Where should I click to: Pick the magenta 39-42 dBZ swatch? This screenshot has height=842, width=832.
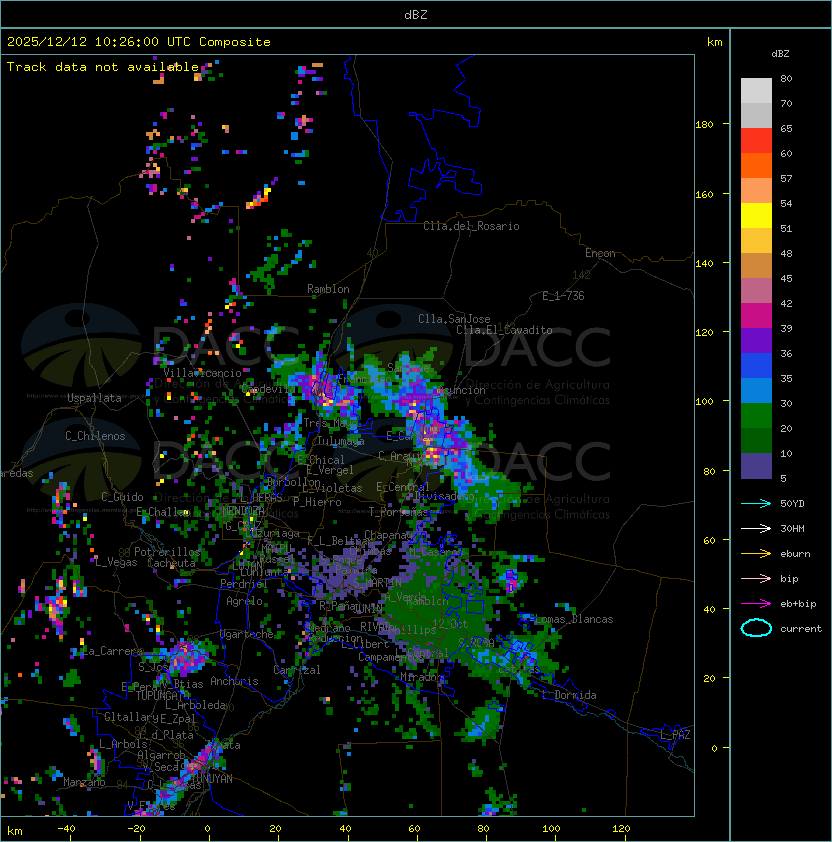(x=756, y=316)
